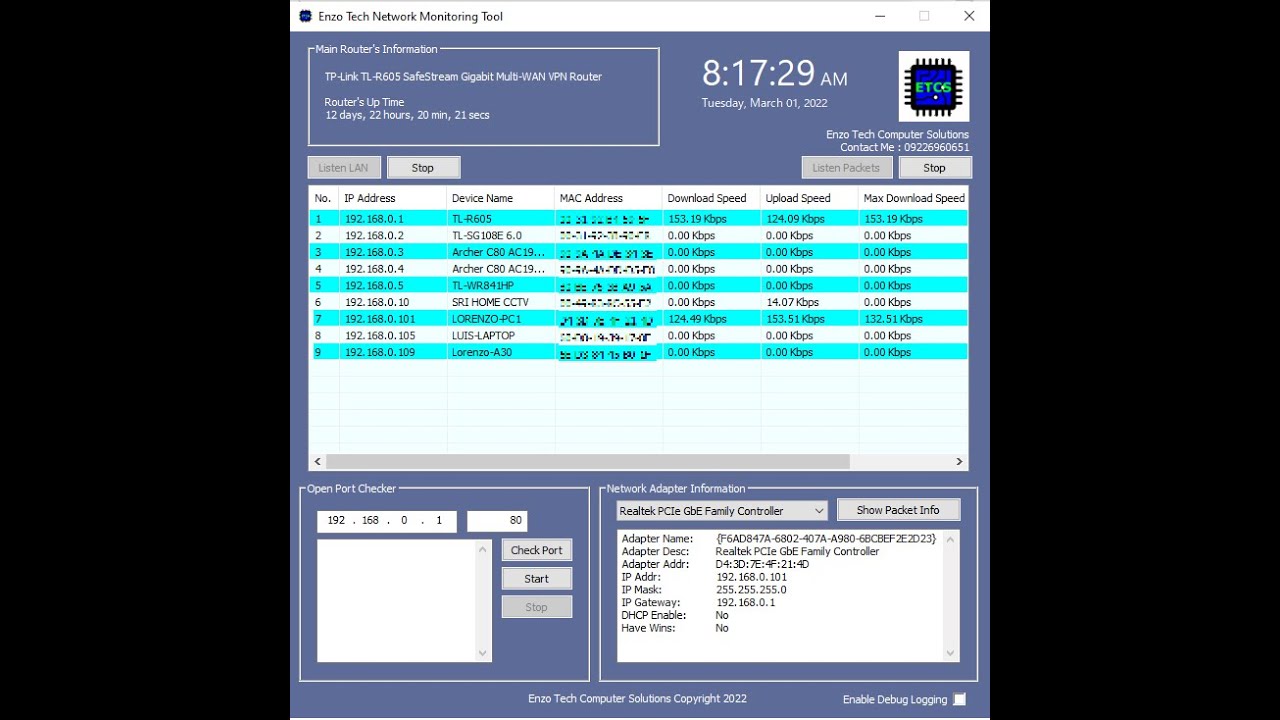1280x720 pixels.
Task: Open the Realtek network adapter dropdown
Action: tap(722, 510)
